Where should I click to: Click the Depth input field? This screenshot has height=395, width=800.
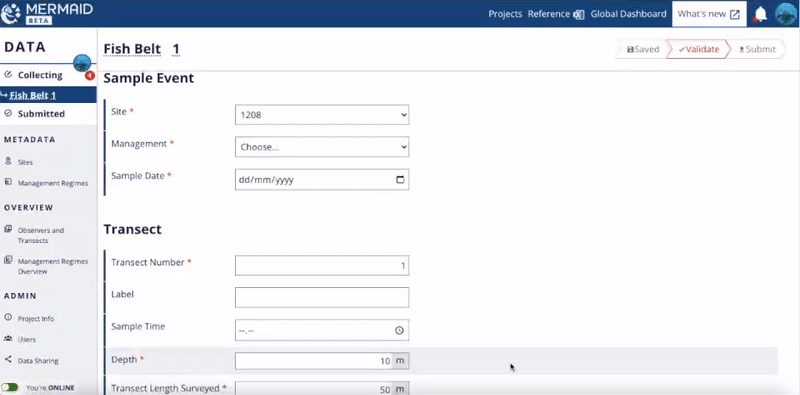click(314, 361)
